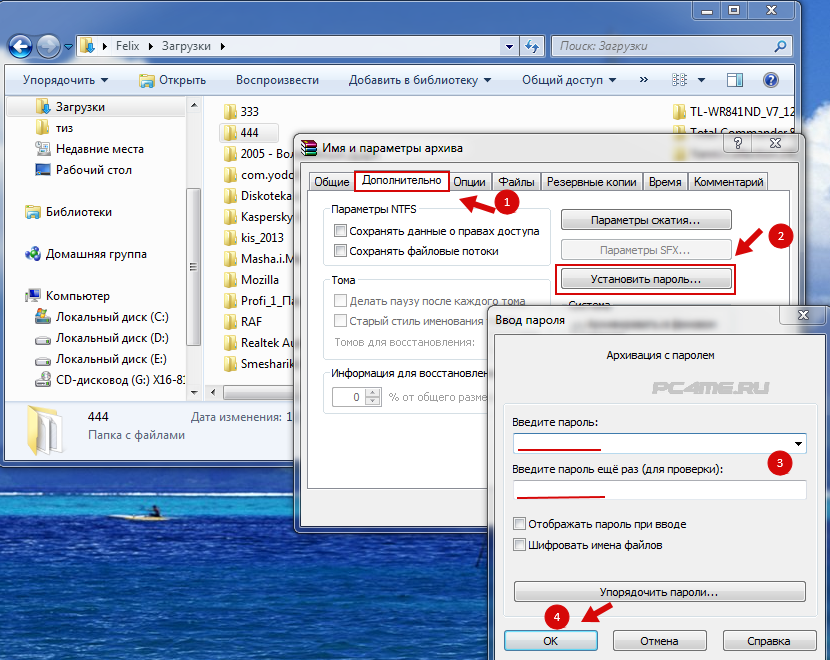Click the Открыть toolbar button

click(x=173, y=80)
